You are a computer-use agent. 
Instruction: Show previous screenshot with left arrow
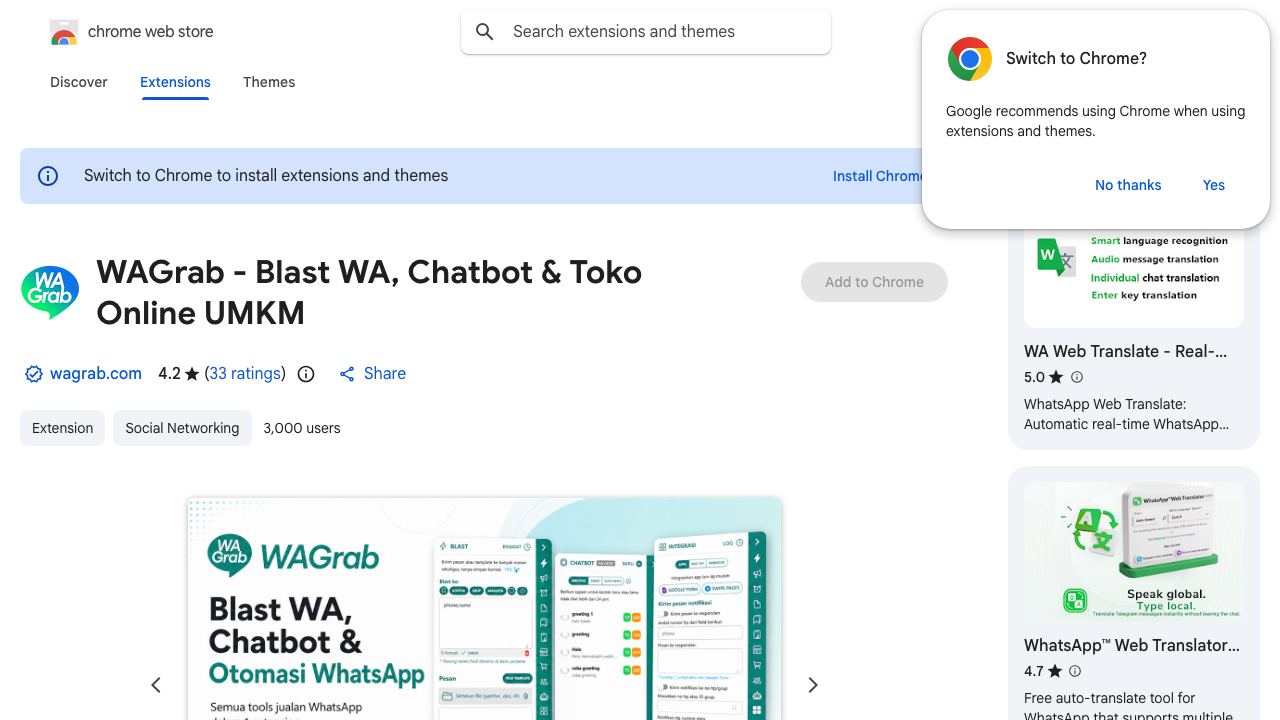pyautogui.click(x=156, y=685)
